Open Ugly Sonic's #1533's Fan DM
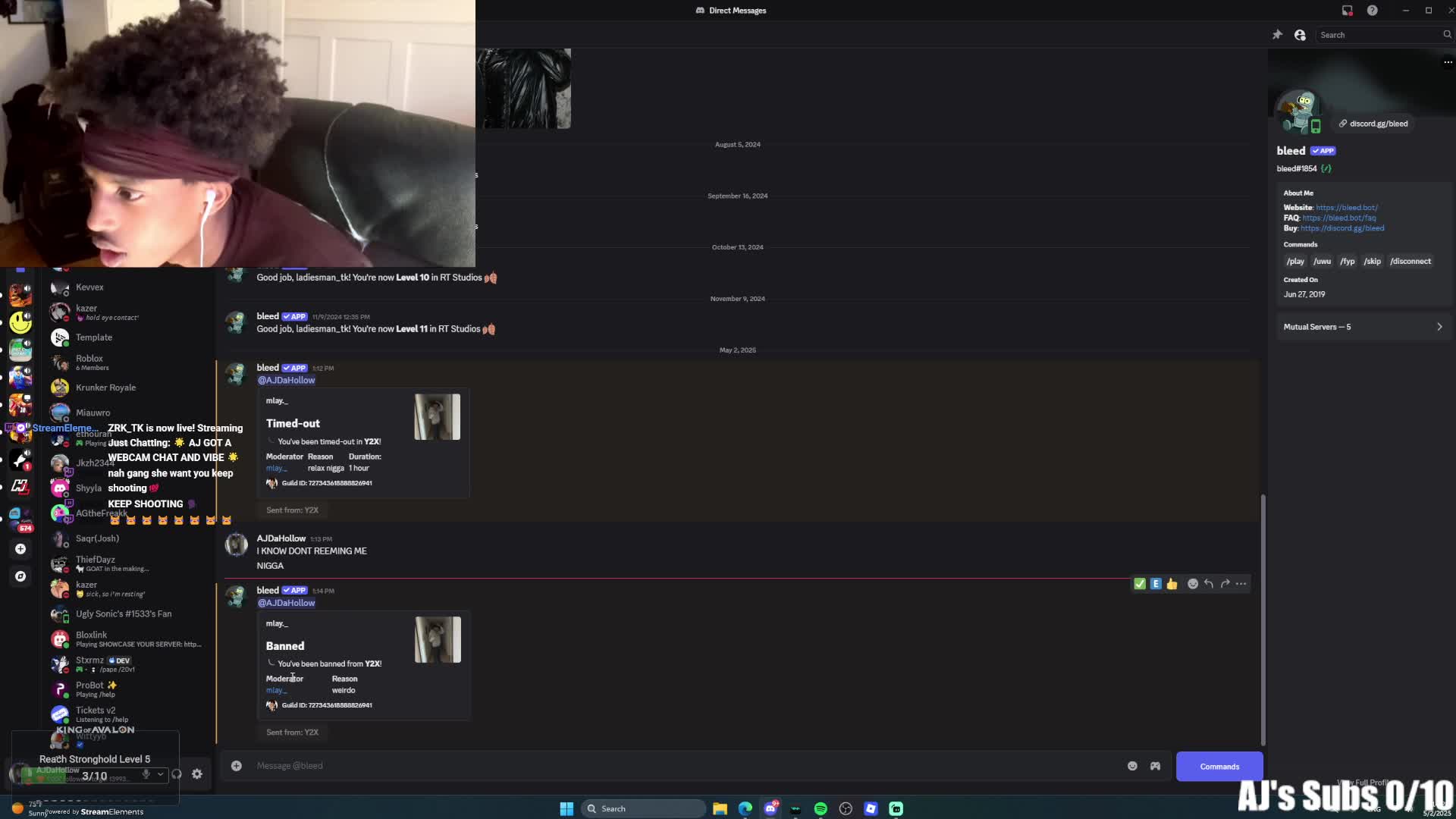1456x819 pixels. pyautogui.click(x=129, y=614)
